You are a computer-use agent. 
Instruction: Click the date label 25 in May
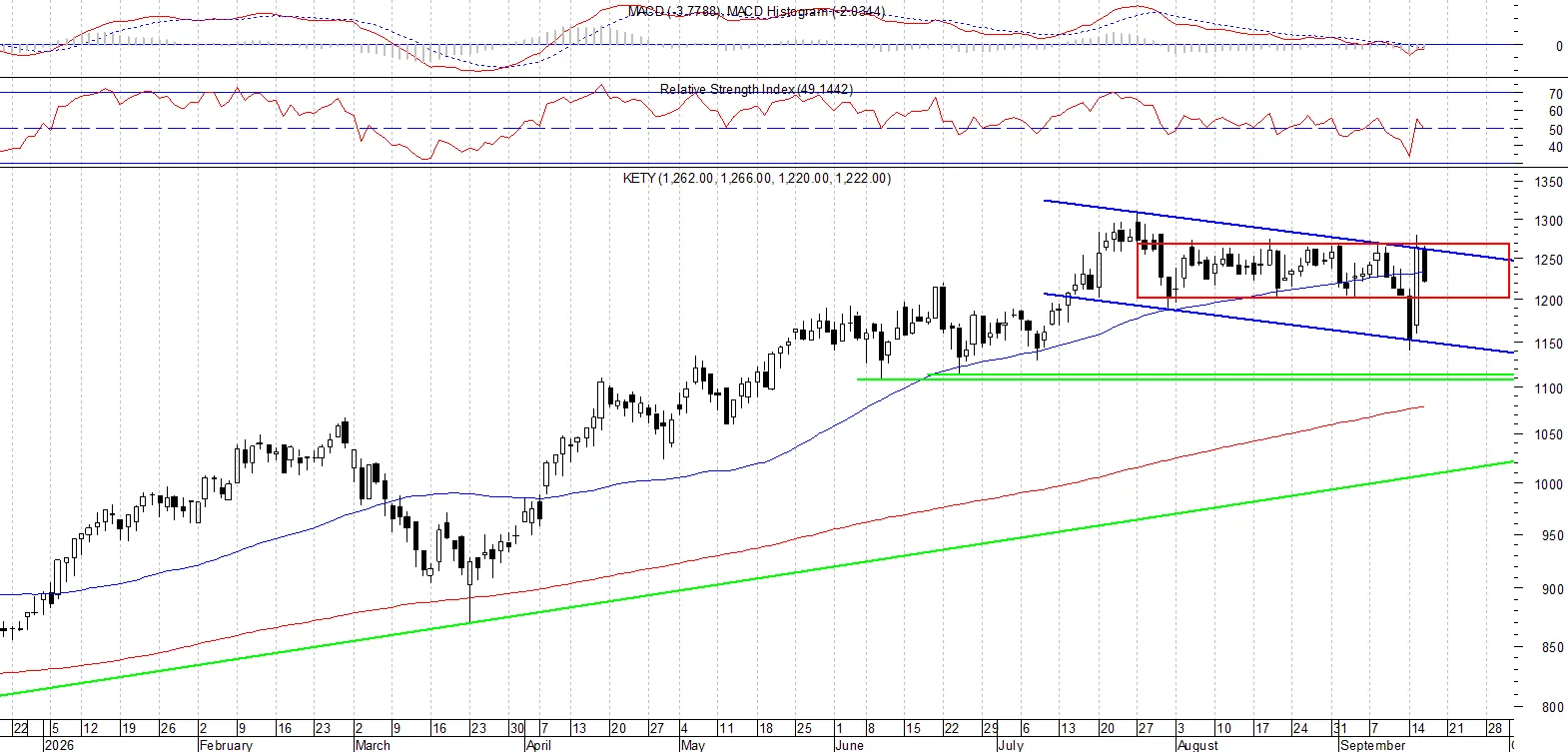point(804,729)
